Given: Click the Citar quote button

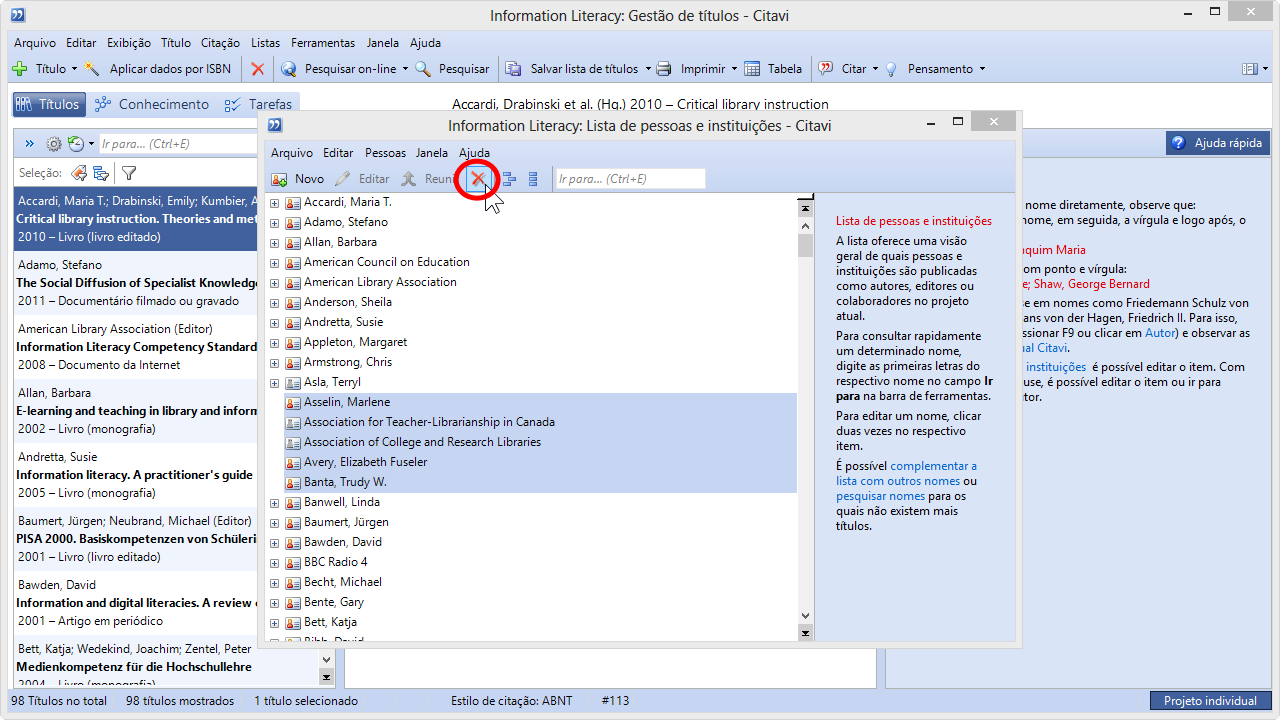Looking at the screenshot, I should click(843, 69).
